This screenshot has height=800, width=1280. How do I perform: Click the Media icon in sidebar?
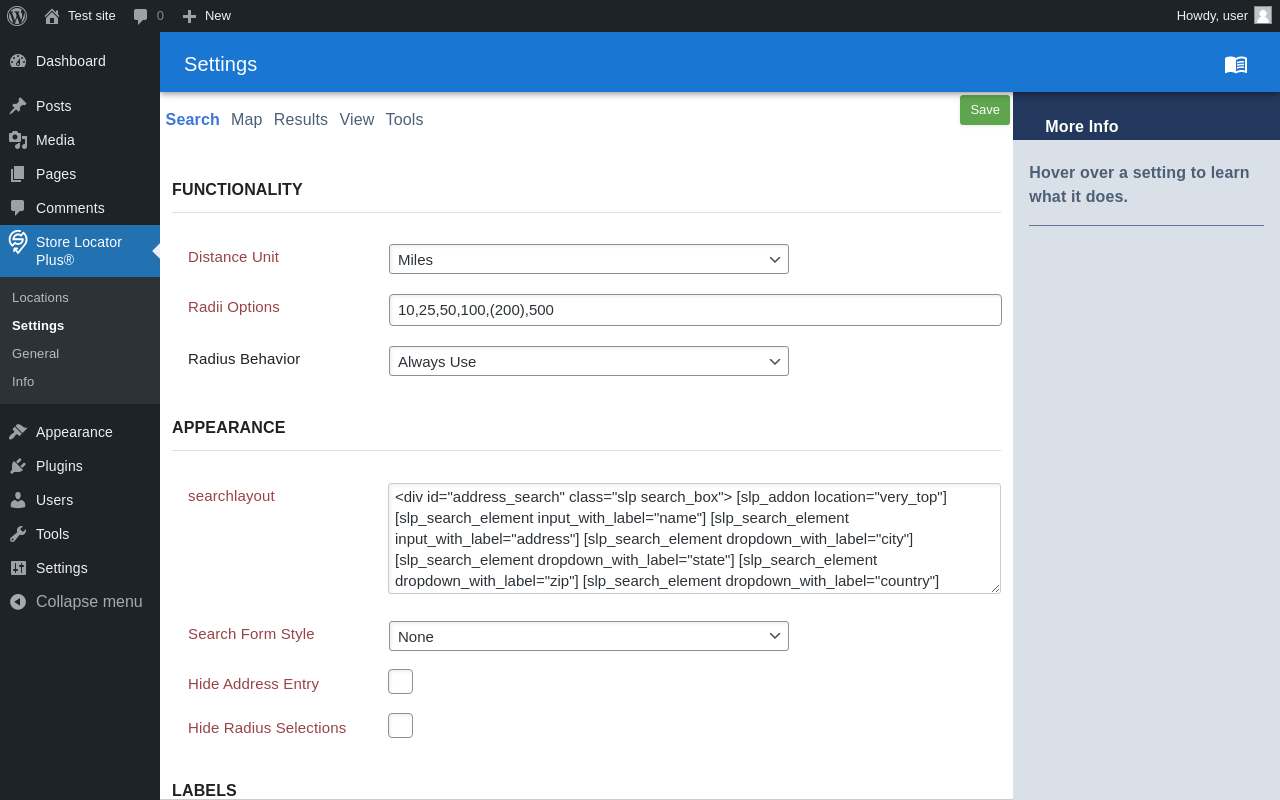coord(18,140)
